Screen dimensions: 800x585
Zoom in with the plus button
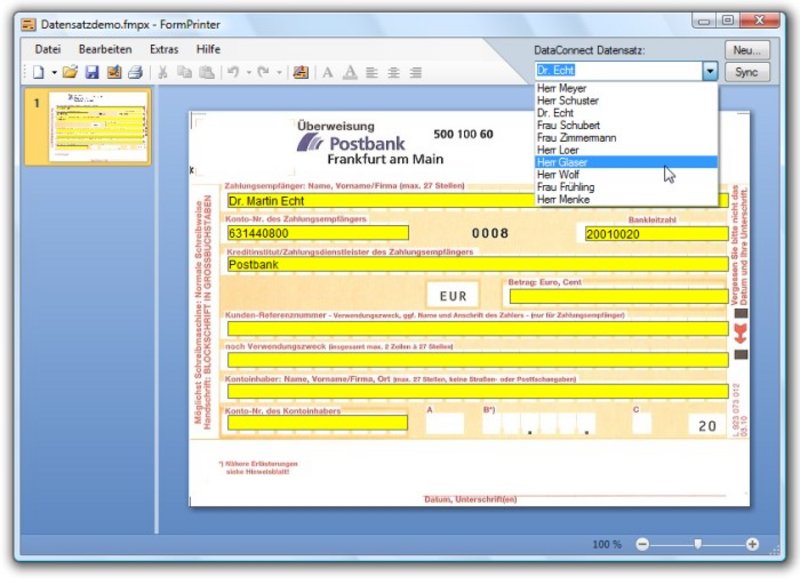753,544
